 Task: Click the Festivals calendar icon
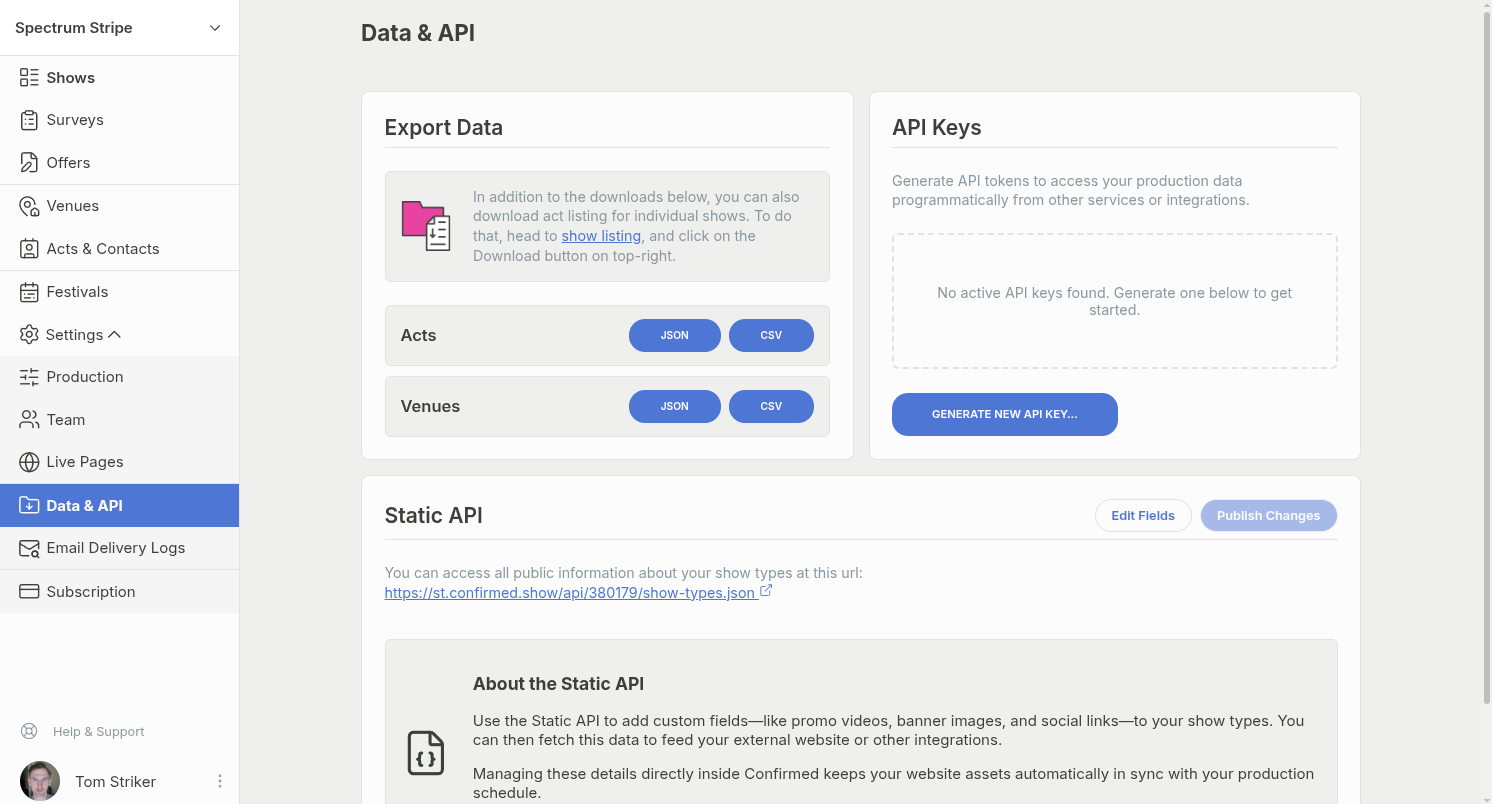tap(29, 292)
